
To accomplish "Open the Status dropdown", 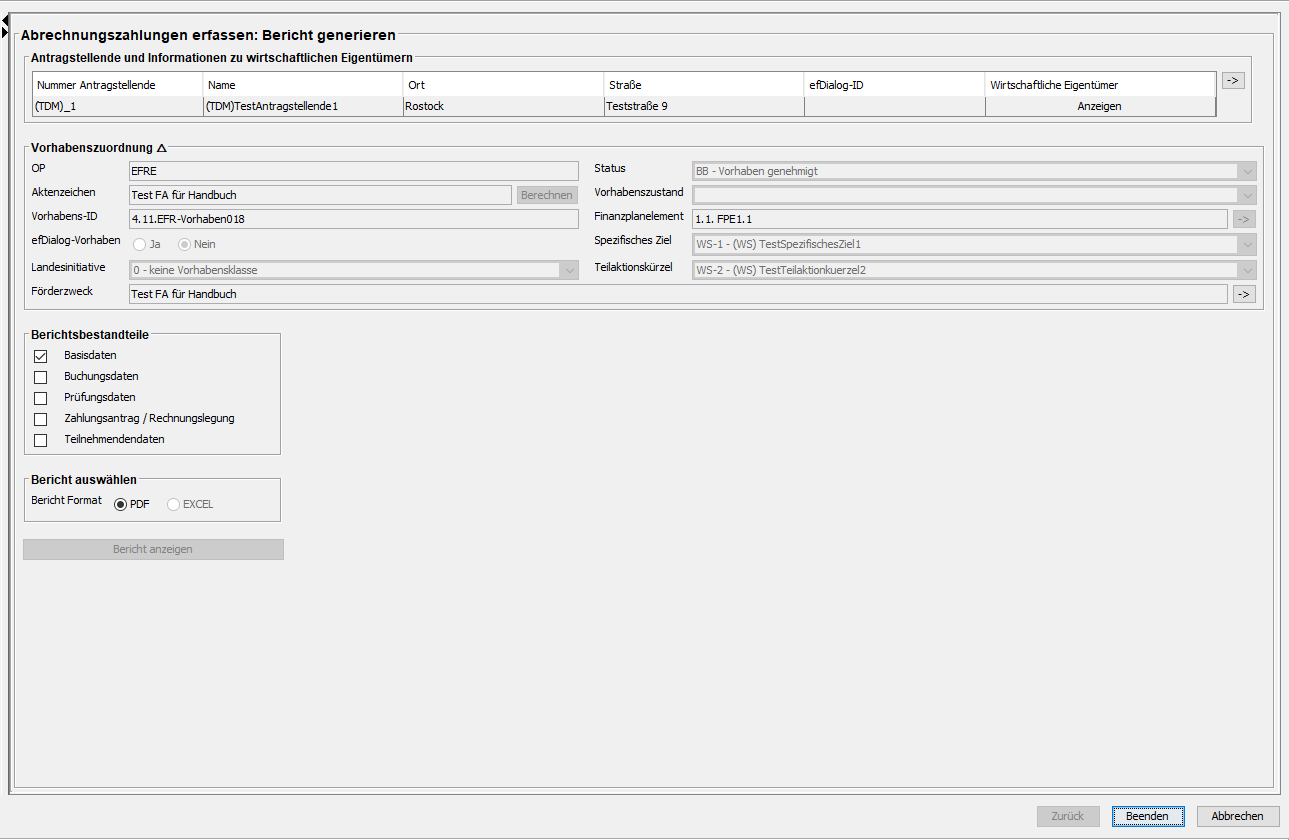I will click(1246, 171).
